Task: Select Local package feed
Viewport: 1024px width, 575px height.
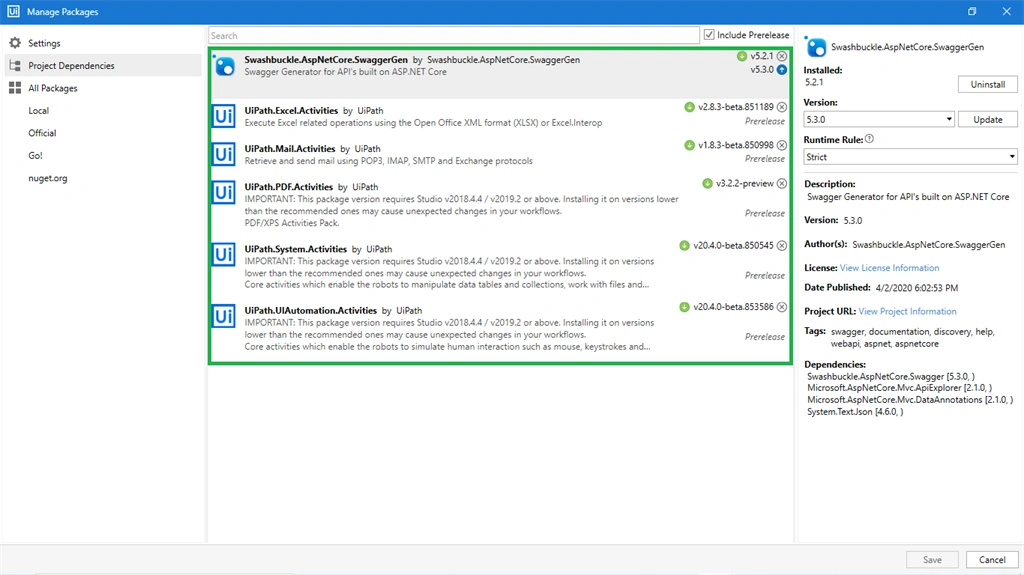Action: pos(39,110)
